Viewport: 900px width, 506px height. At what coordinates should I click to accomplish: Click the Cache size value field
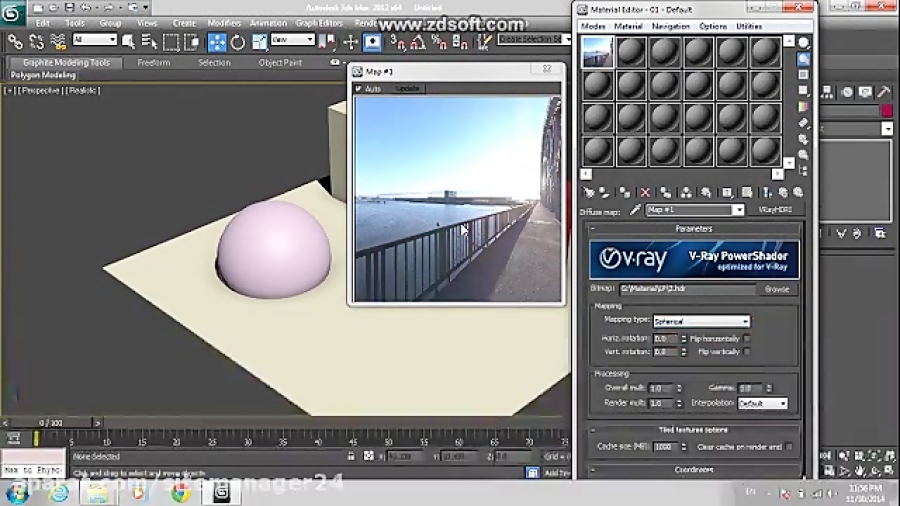click(665, 447)
